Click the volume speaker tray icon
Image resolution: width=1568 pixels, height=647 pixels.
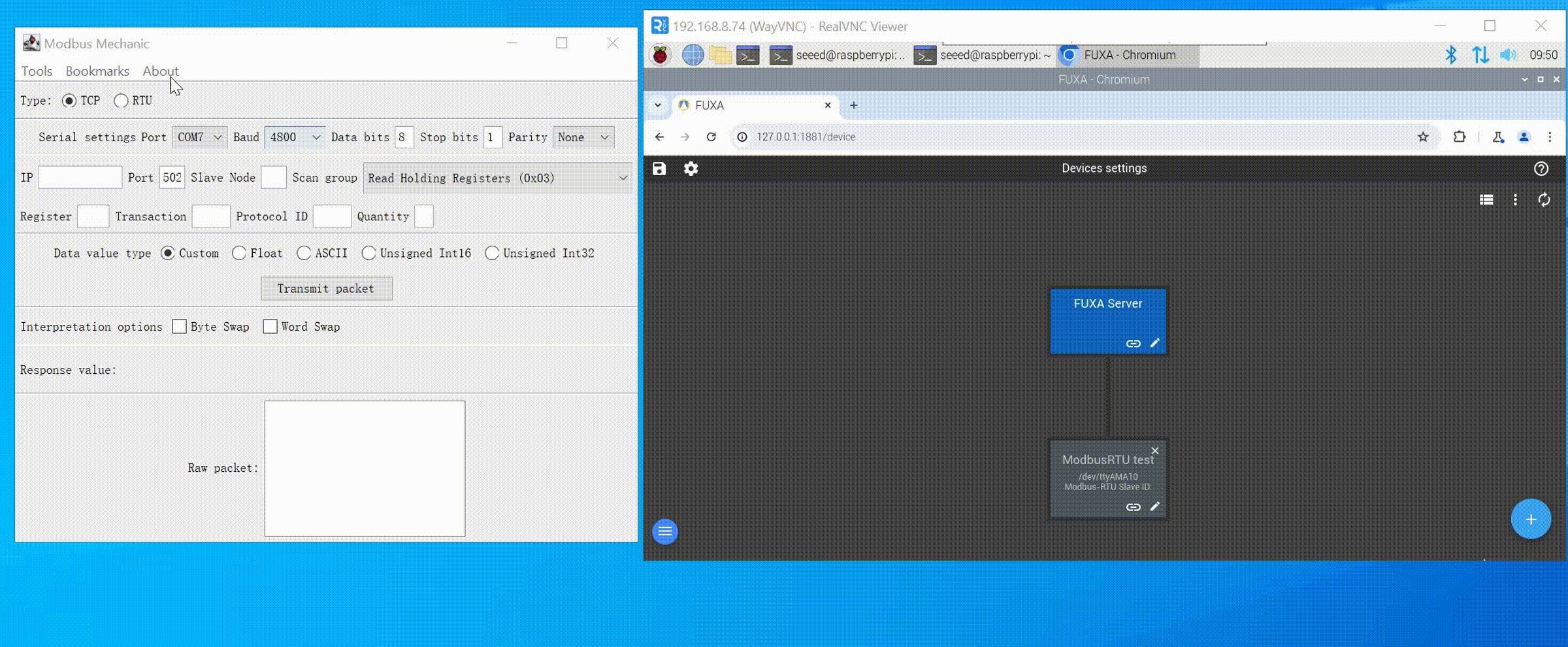(1509, 55)
